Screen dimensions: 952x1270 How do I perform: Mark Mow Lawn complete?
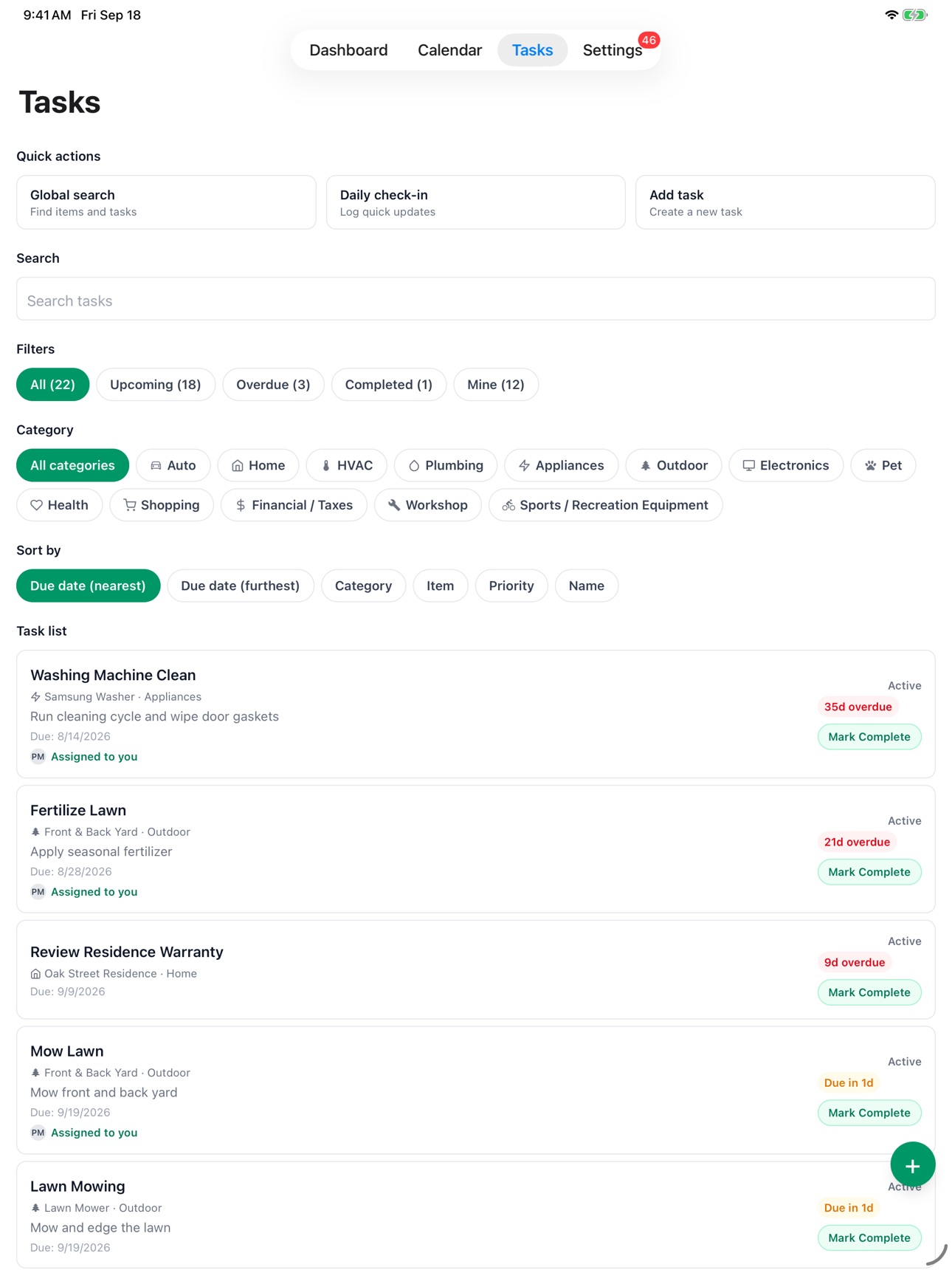(869, 1113)
